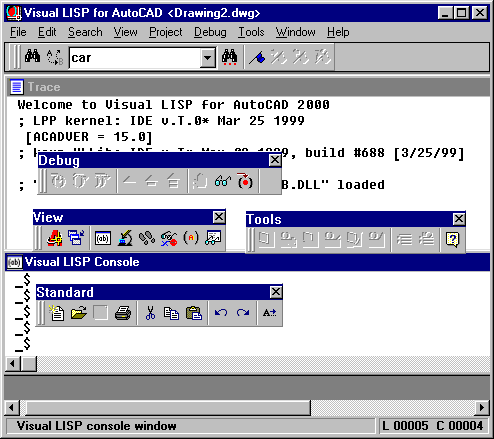Click Continue icon in Debug toolbar
Image resolution: width=494 pixels, height=439 pixels.
[x=129, y=182]
